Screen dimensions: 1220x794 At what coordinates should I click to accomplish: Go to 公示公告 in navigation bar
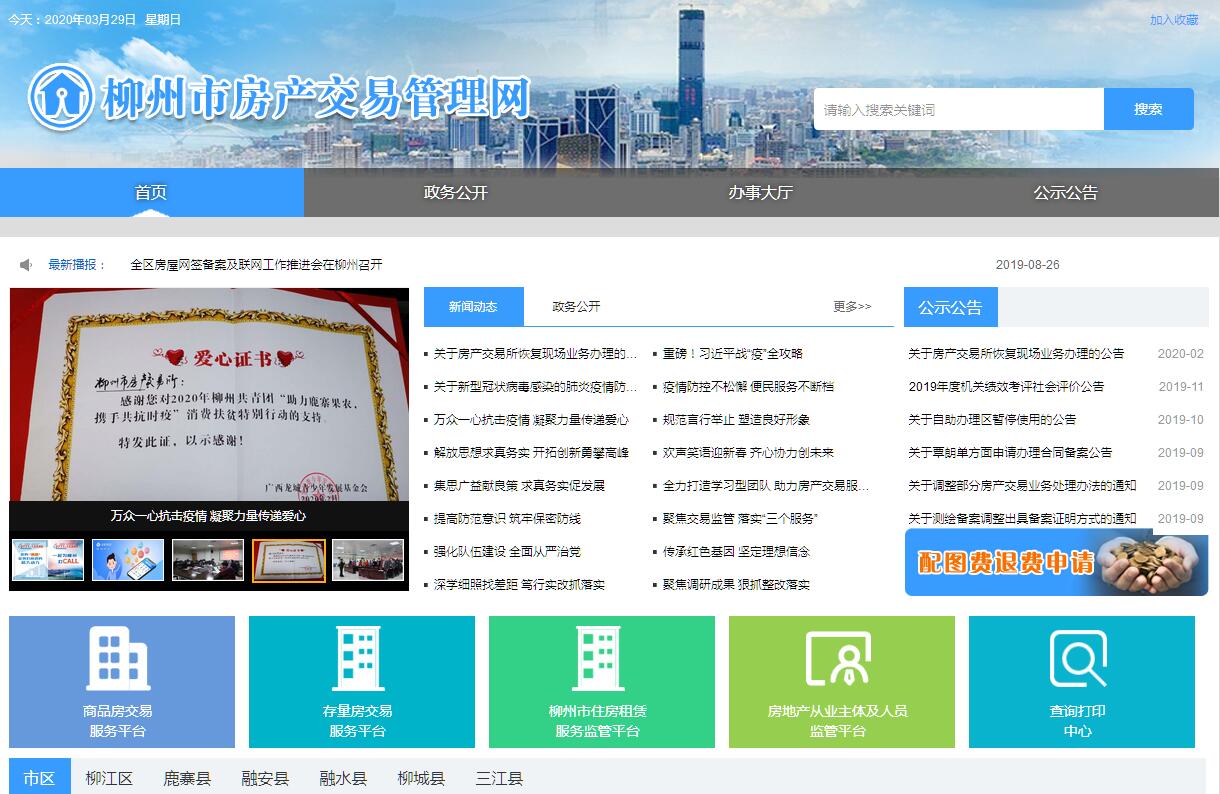point(1065,193)
